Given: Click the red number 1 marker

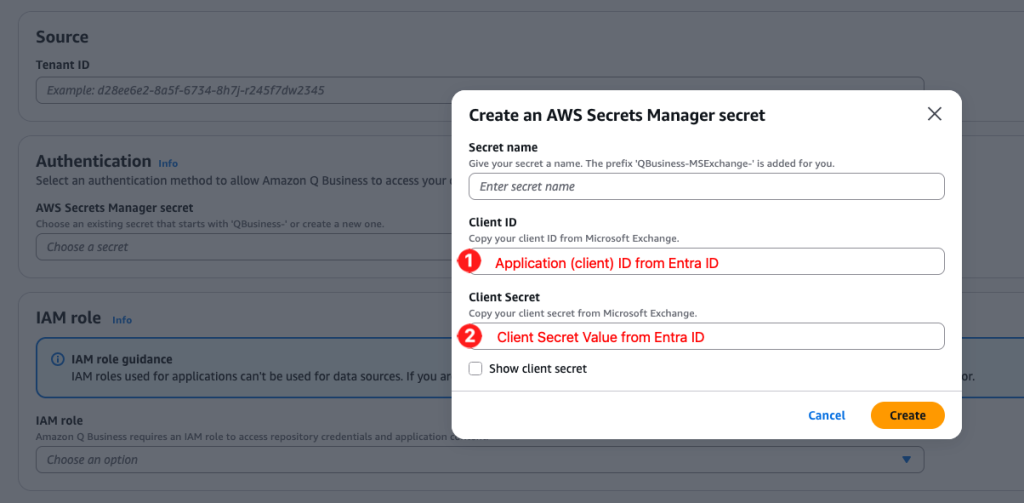Looking at the screenshot, I should [469, 262].
